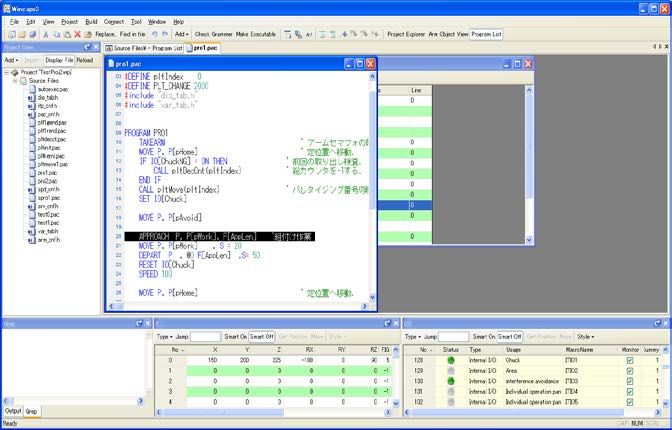Screen dimensions: 672x430
Task: Click the A↑ toolbar icon
Action: 309,34
